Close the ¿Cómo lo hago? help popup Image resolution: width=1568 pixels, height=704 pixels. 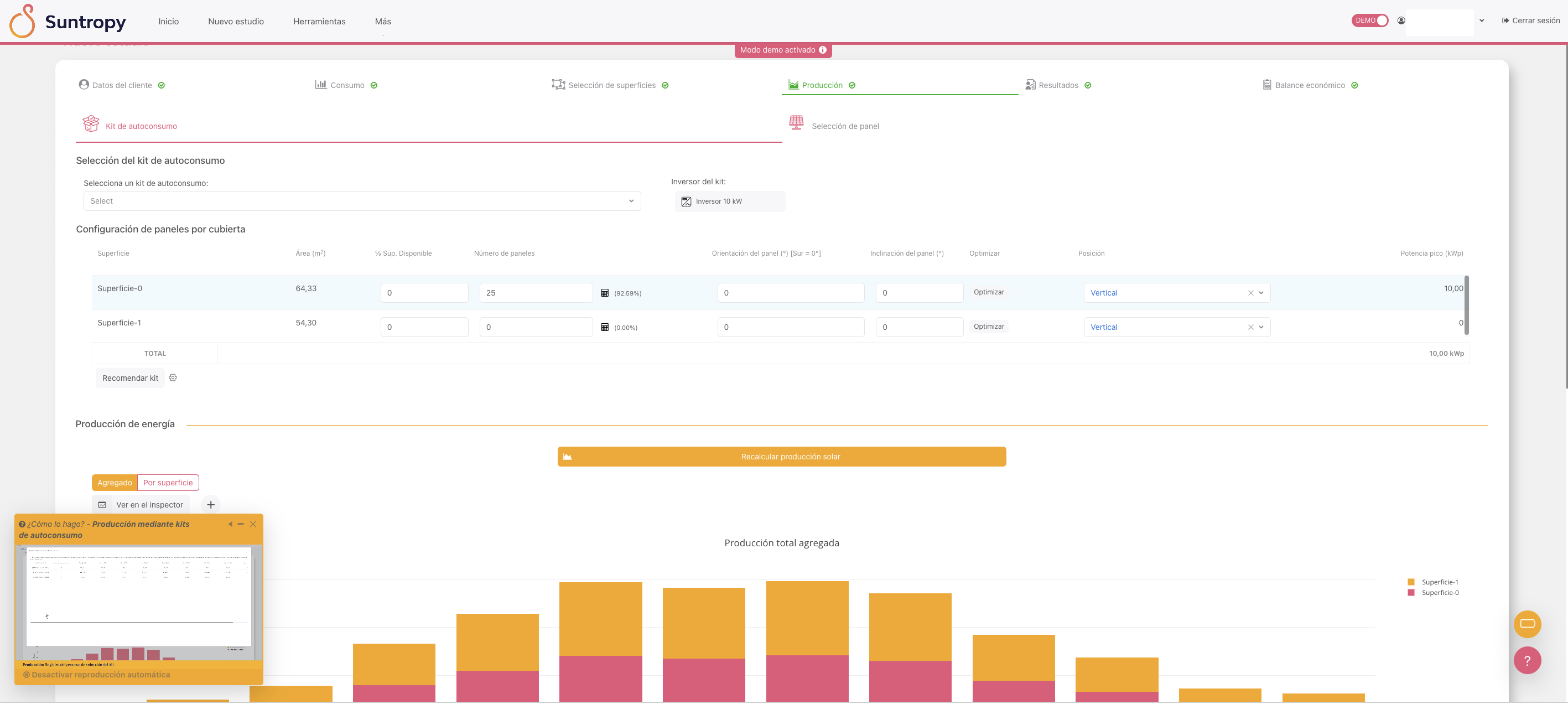point(253,524)
